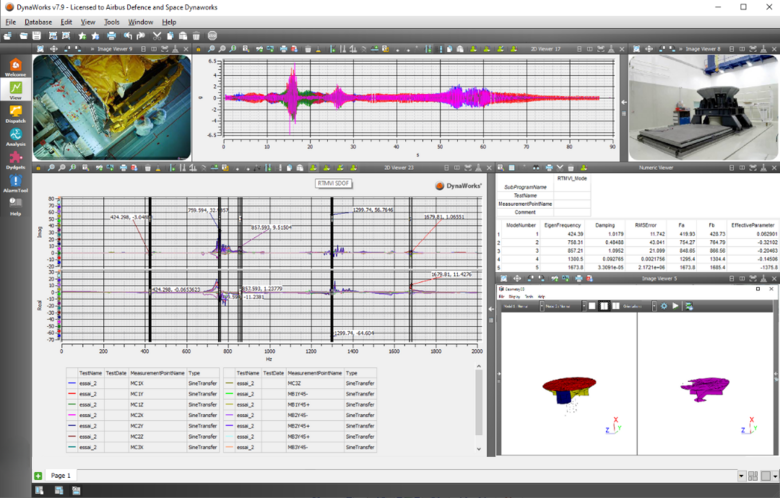Click the printer icon in the Image Viewer 5 toolbar
The width and height of the screenshot is (780, 498).
579,279
